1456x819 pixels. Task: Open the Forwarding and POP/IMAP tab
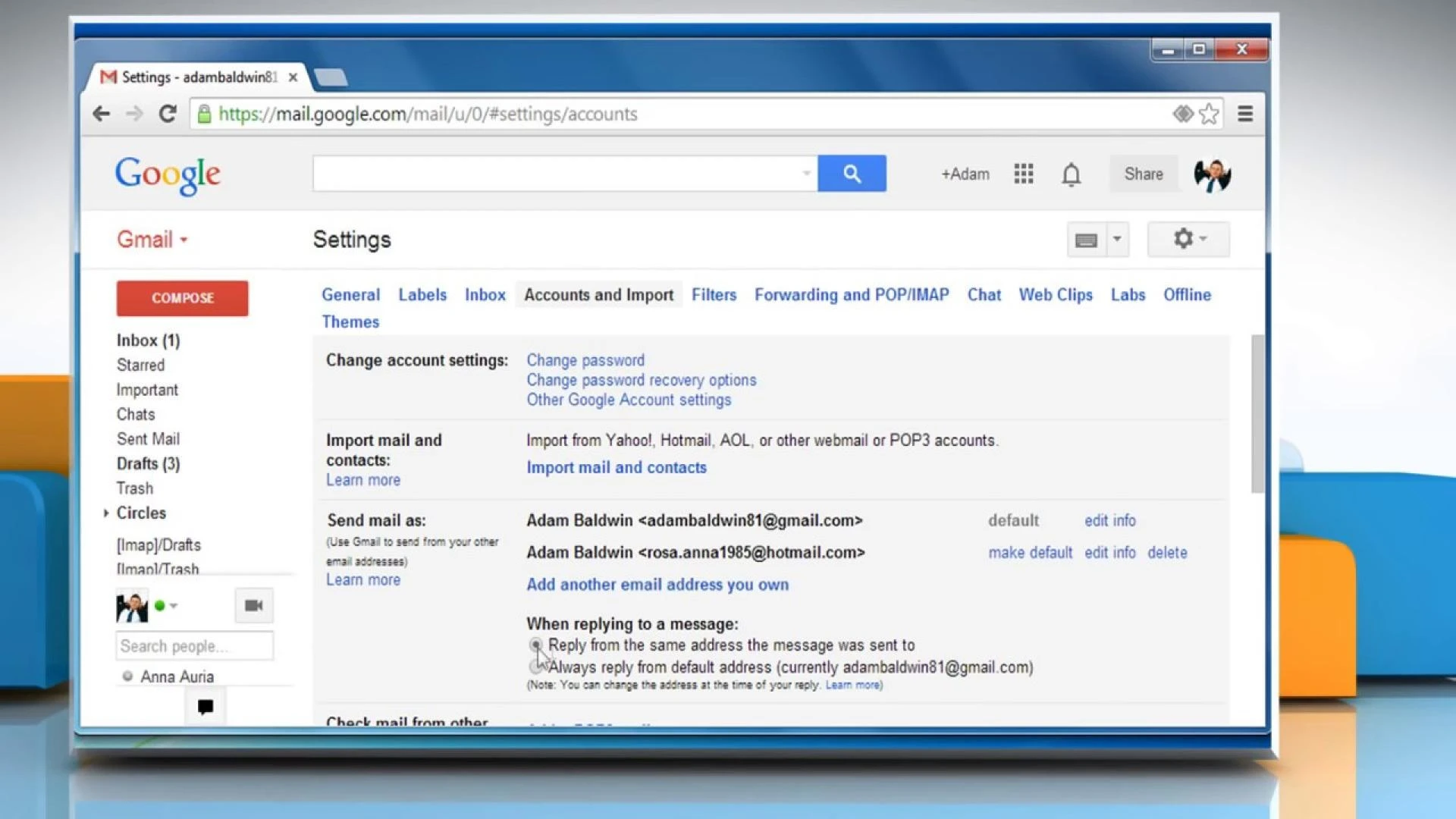pos(851,295)
